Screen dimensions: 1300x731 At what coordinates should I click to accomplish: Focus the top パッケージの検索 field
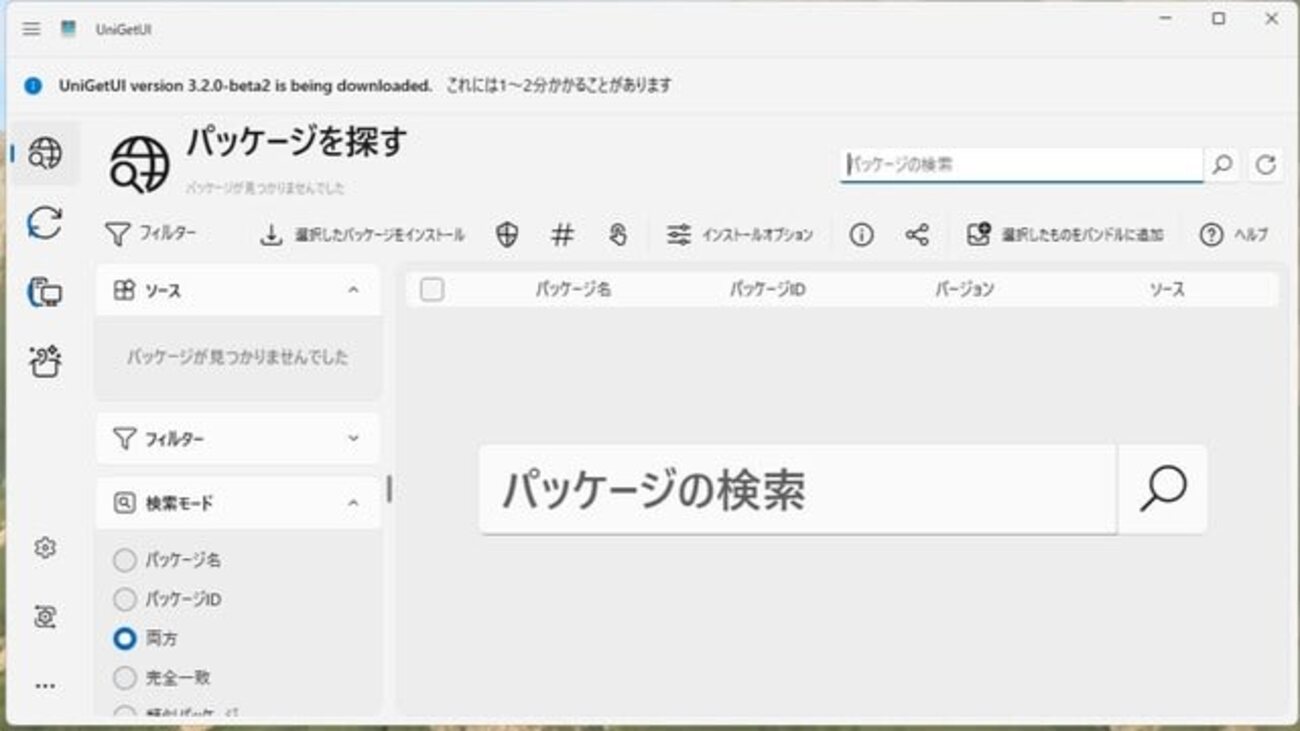coord(1022,165)
